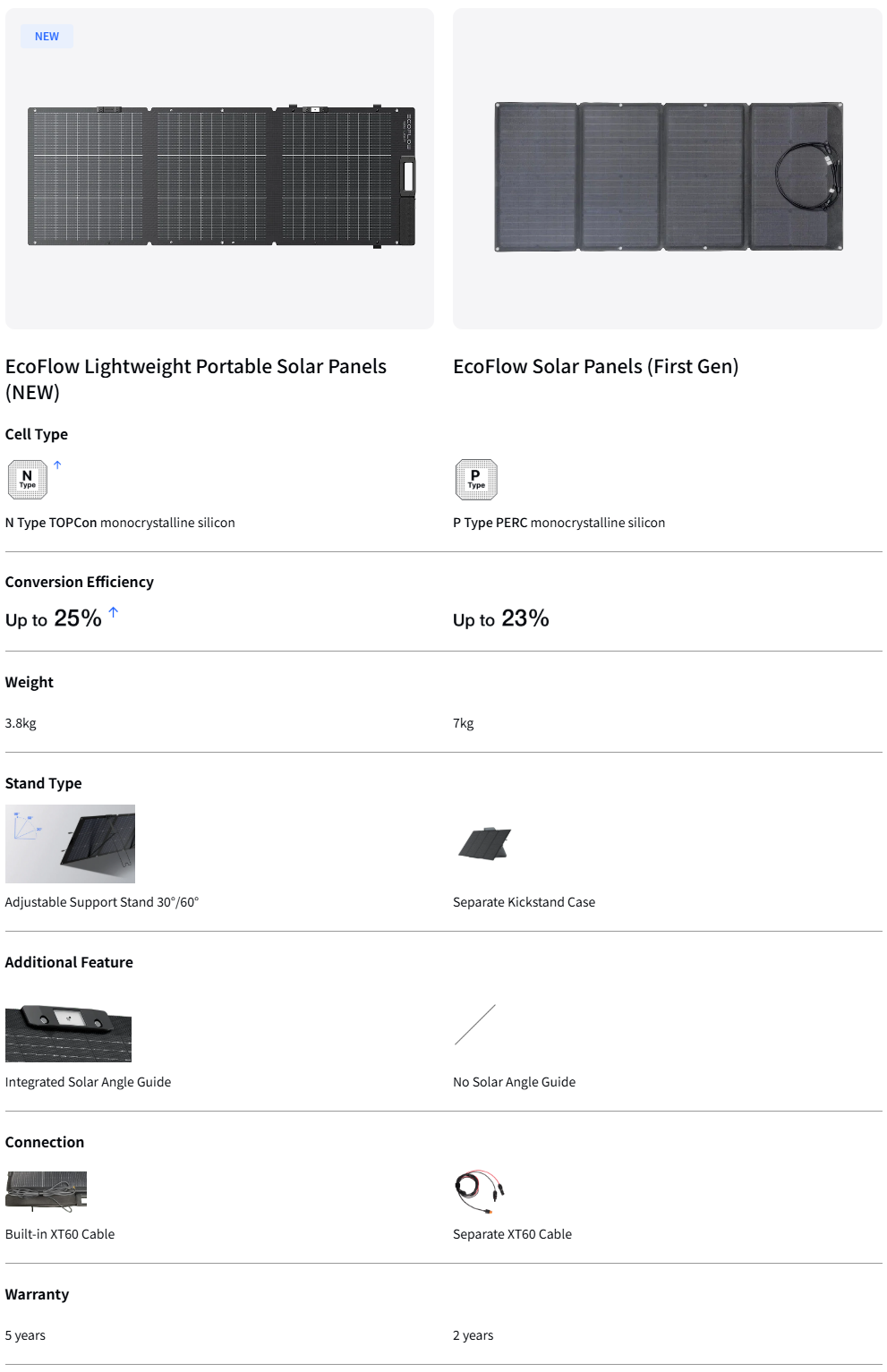The height and width of the screenshot is (1372, 887).
Task: Open EcoFlow Solar Panels (First Gen) title
Action: click(595, 367)
